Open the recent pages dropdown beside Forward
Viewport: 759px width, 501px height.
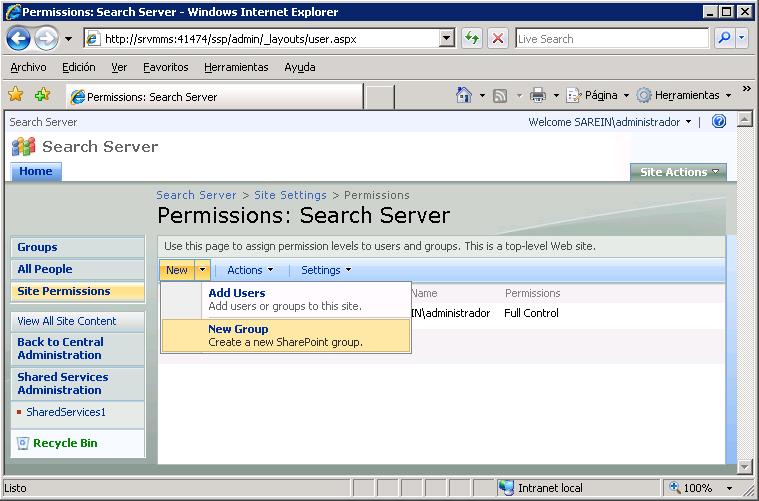pyautogui.click(x=68, y=39)
